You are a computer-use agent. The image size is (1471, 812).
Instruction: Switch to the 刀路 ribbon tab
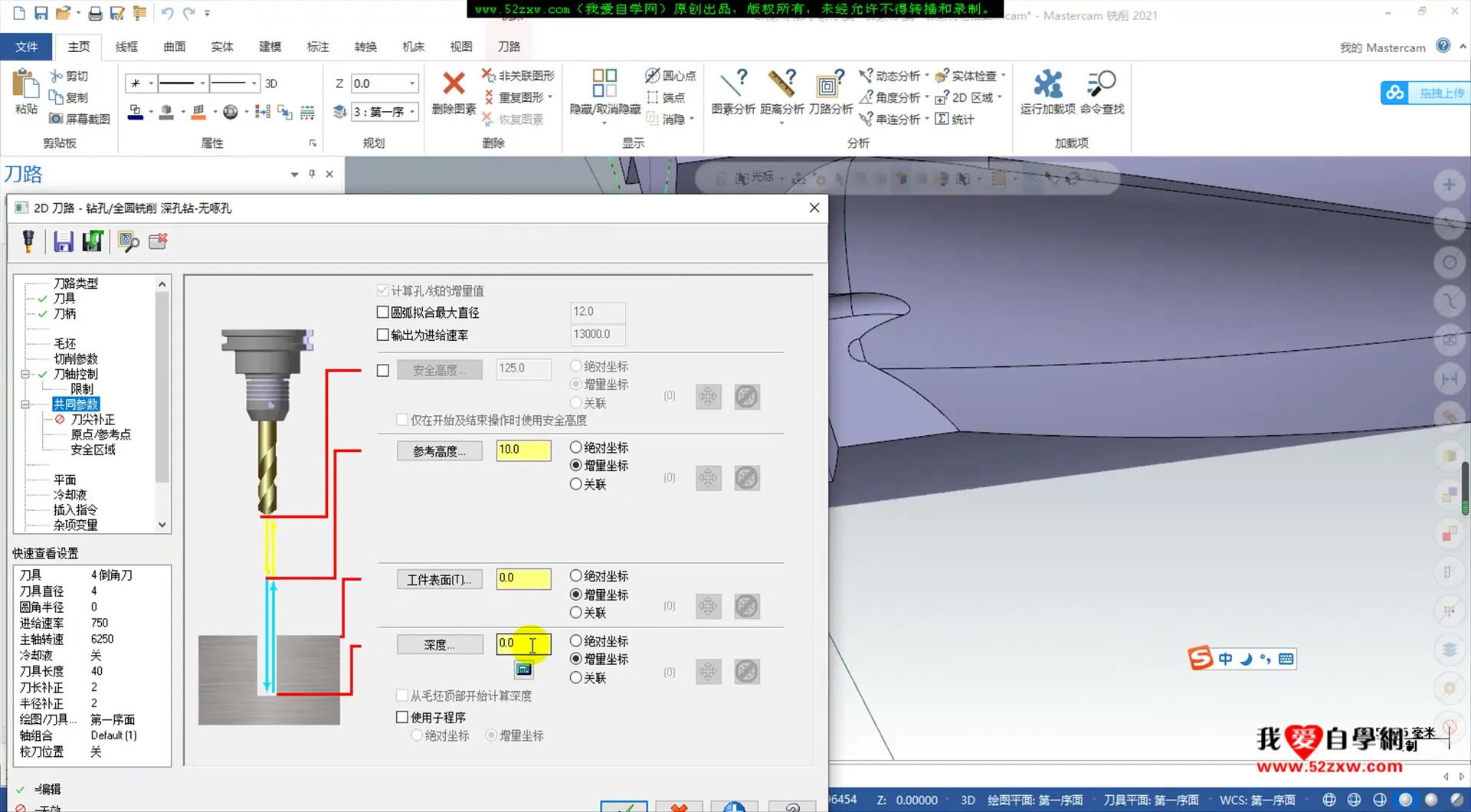[x=509, y=47]
